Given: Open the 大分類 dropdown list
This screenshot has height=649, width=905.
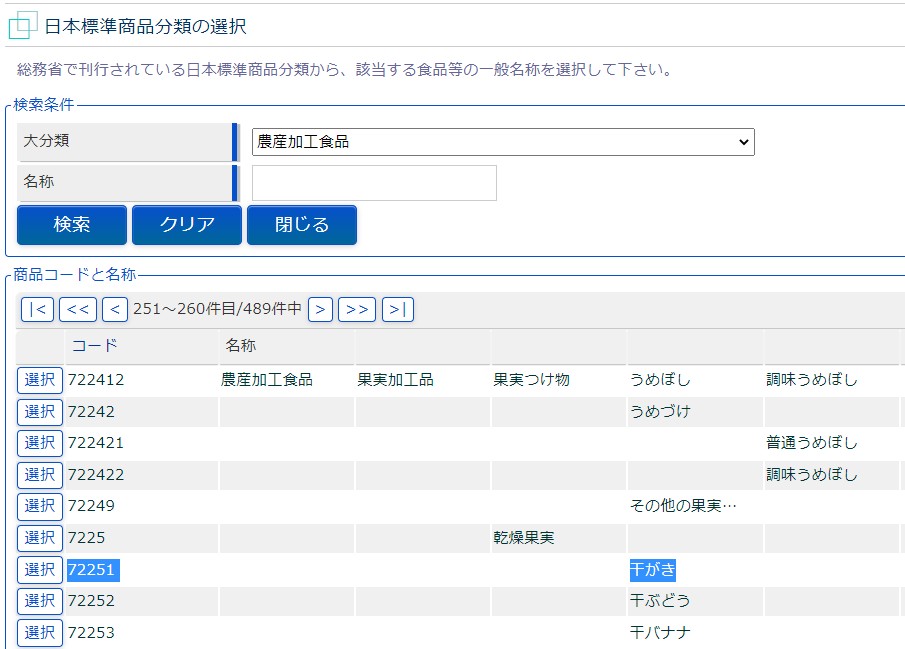Looking at the screenshot, I should (503, 142).
